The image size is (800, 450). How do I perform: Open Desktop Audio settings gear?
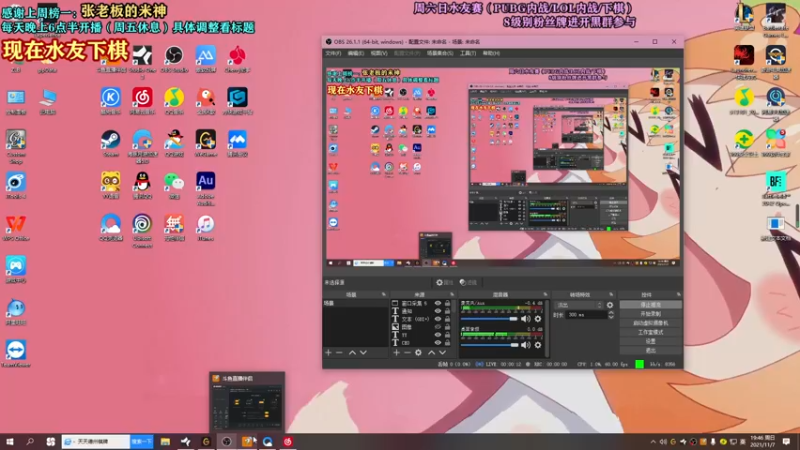point(538,345)
